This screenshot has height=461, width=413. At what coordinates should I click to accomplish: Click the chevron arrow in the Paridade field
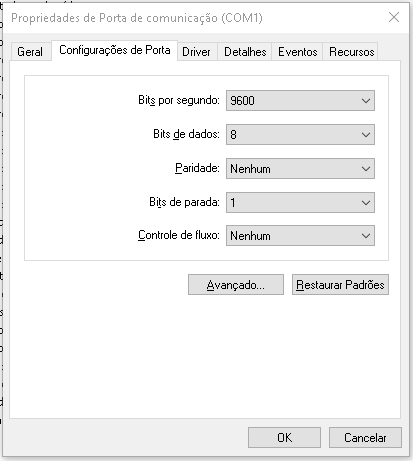(x=366, y=169)
